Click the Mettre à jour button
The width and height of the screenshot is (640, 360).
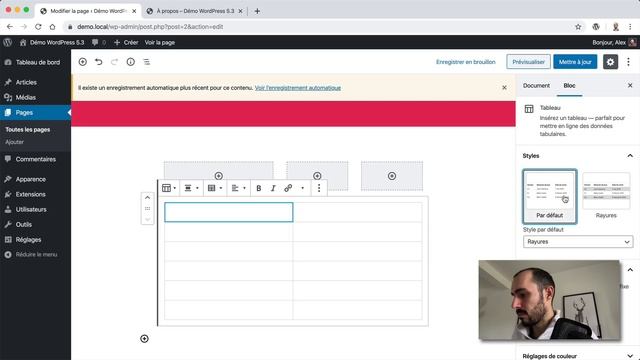(x=575, y=62)
